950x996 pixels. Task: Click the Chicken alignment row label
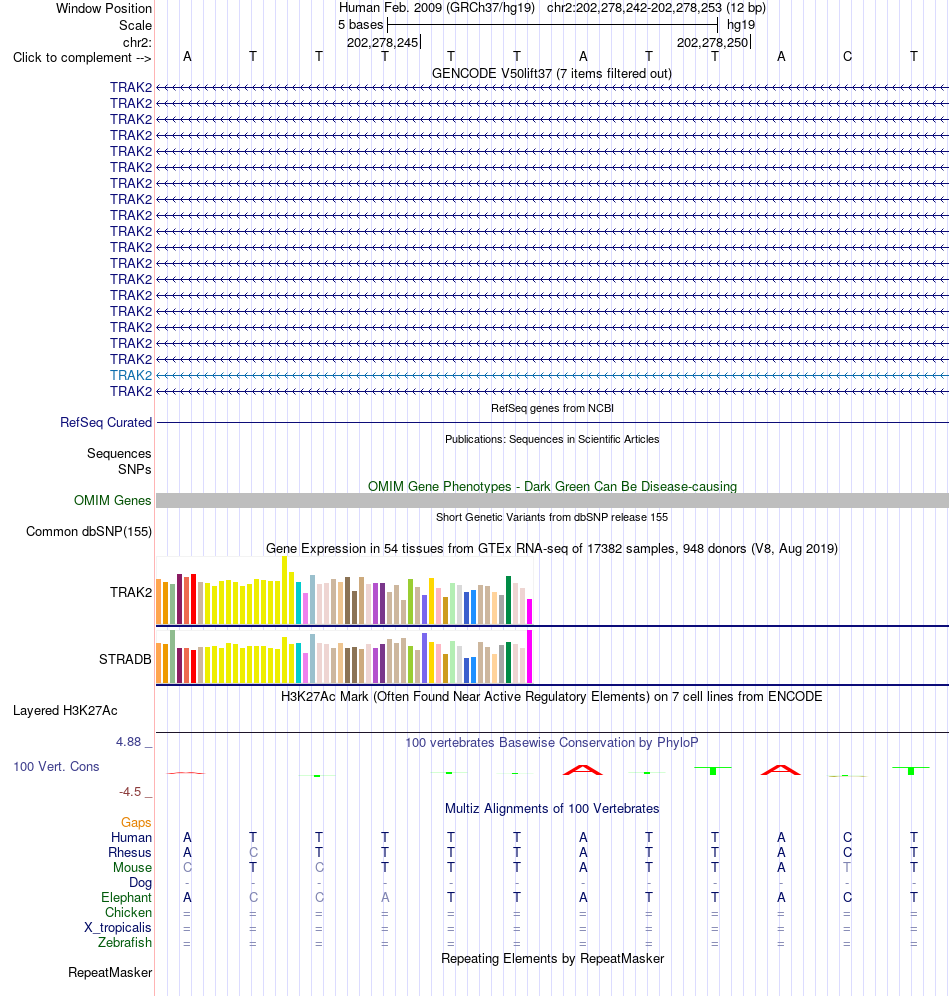tap(128, 913)
